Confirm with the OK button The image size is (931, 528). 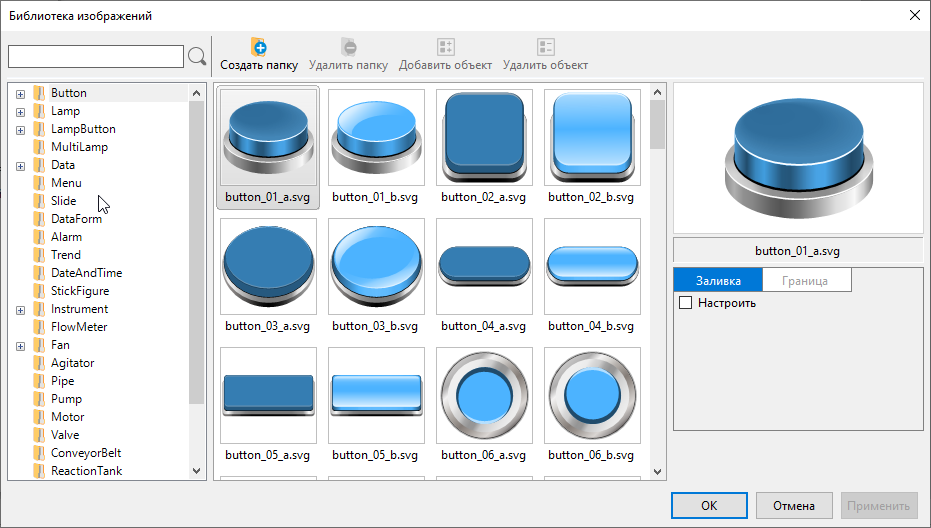(709, 505)
